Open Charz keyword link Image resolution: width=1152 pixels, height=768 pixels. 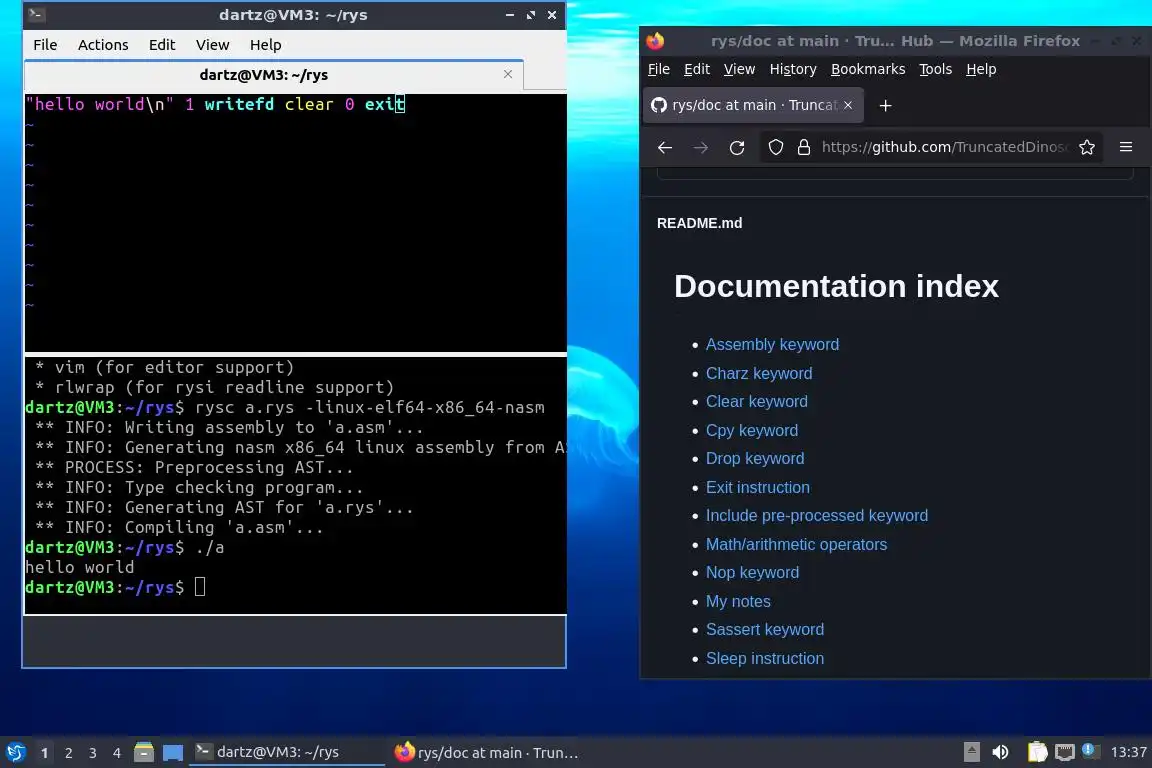pyautogui.click(x=759, y=373)
